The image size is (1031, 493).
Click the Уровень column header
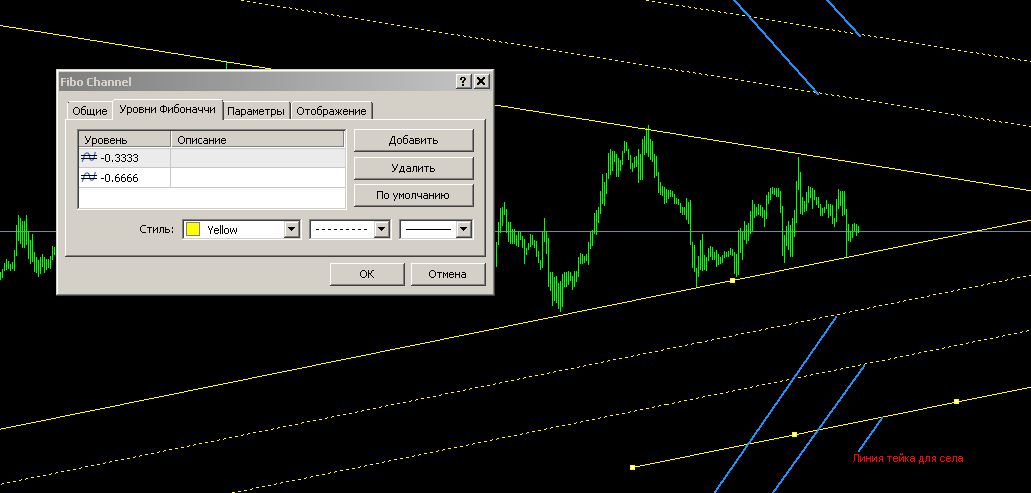tap(124, 140)
